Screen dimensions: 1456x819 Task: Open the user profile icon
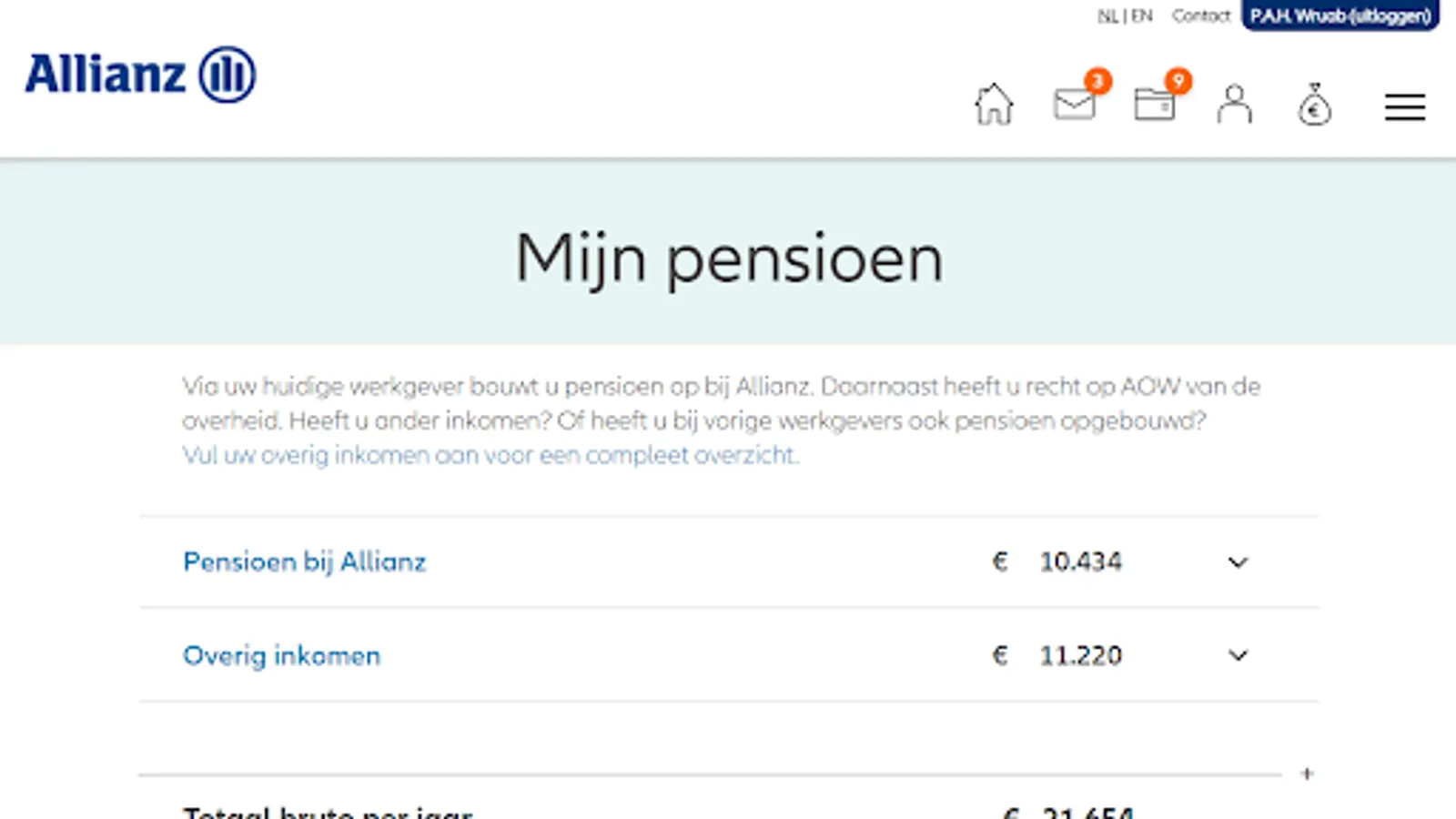(1234, 105)
